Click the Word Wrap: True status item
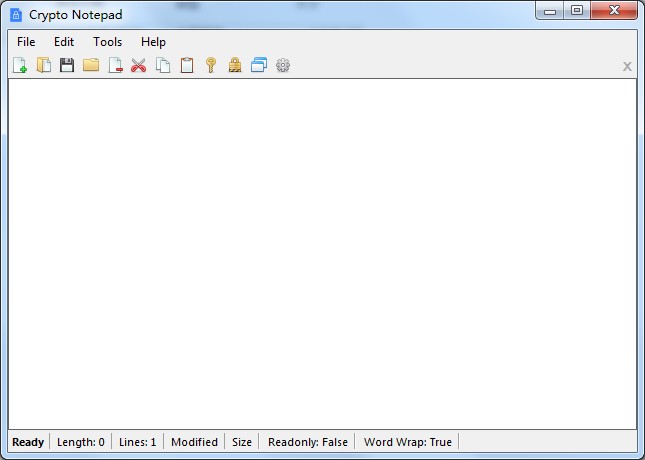 click(408, 442)
